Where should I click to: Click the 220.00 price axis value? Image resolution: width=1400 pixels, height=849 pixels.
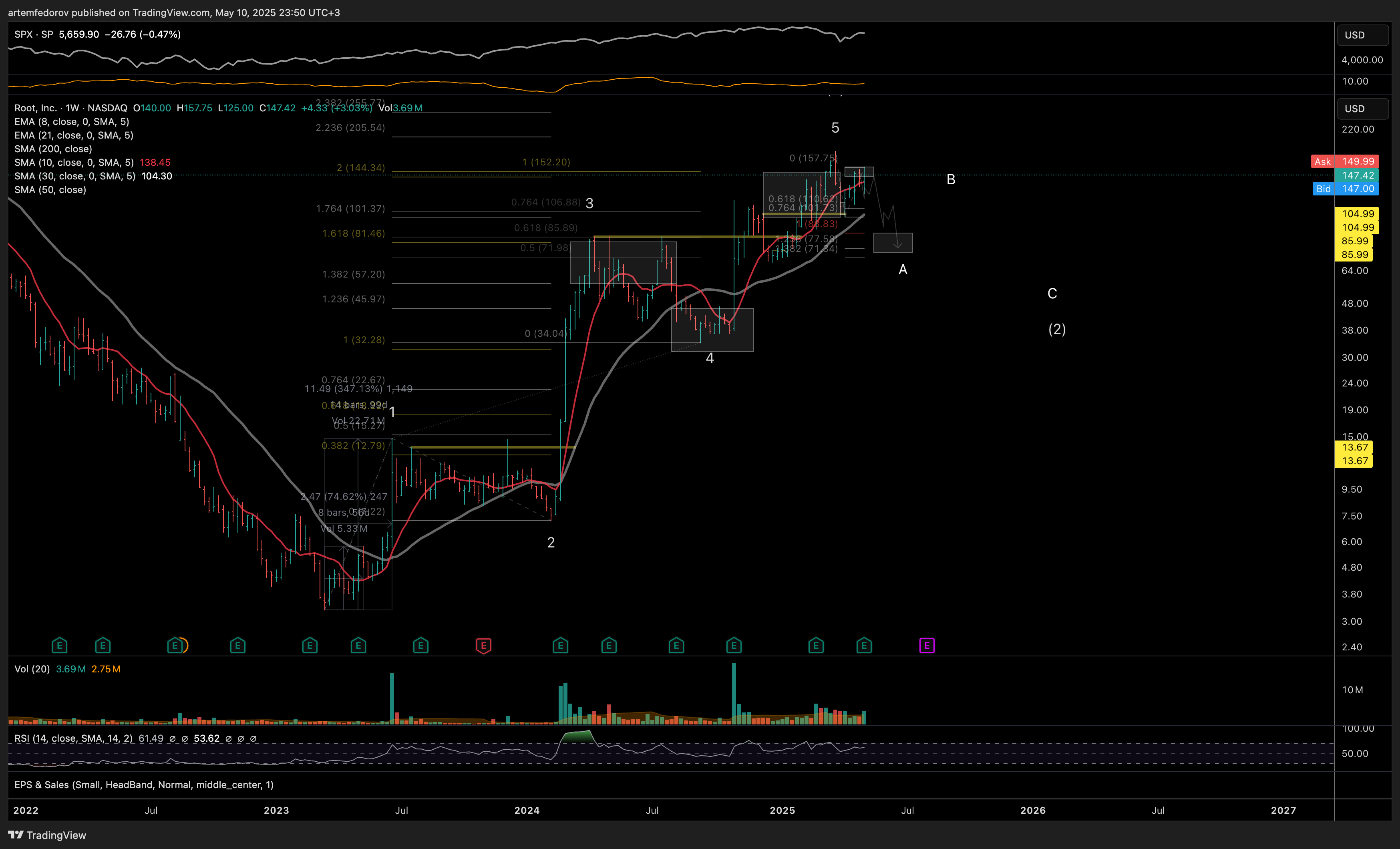[x=1358, y=130]
